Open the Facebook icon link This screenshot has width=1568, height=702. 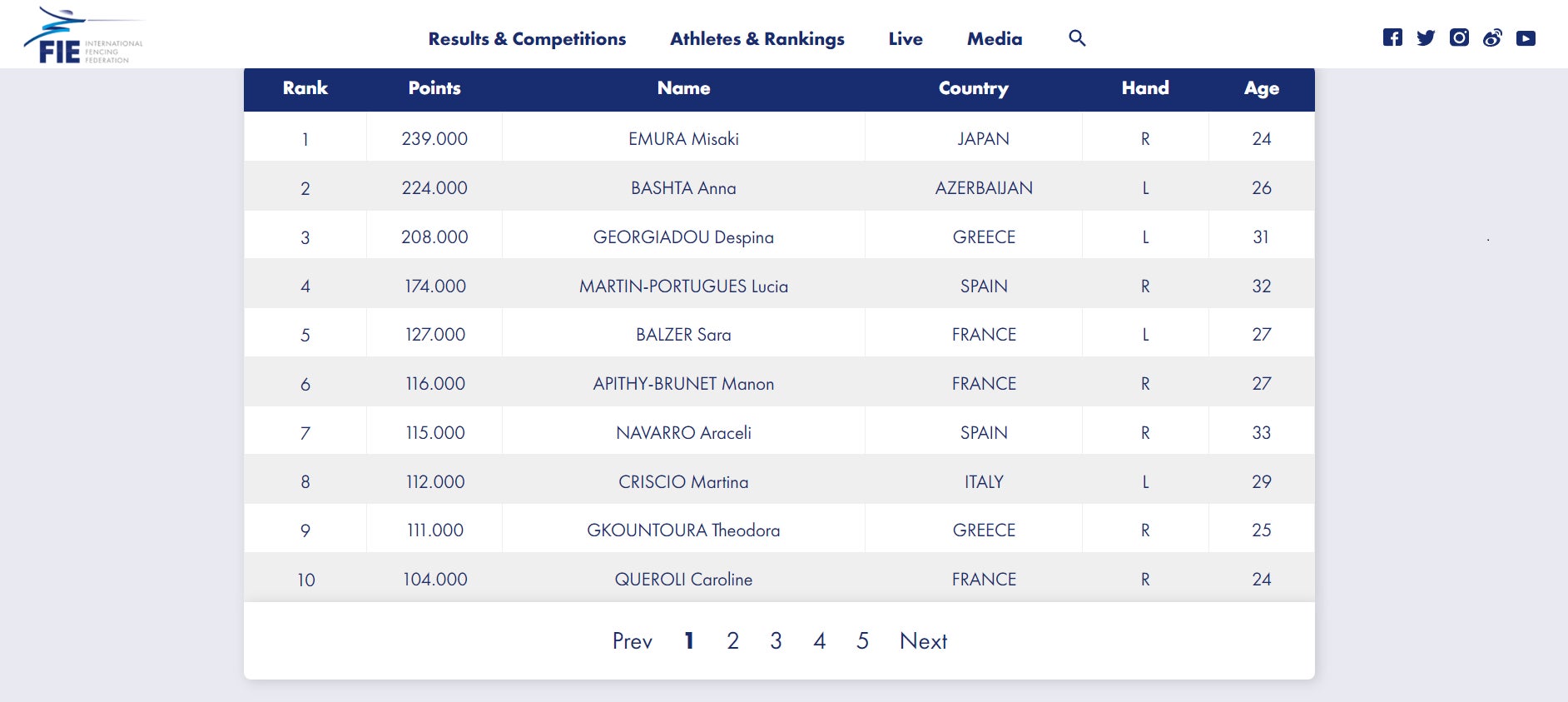click(1392, 37)
